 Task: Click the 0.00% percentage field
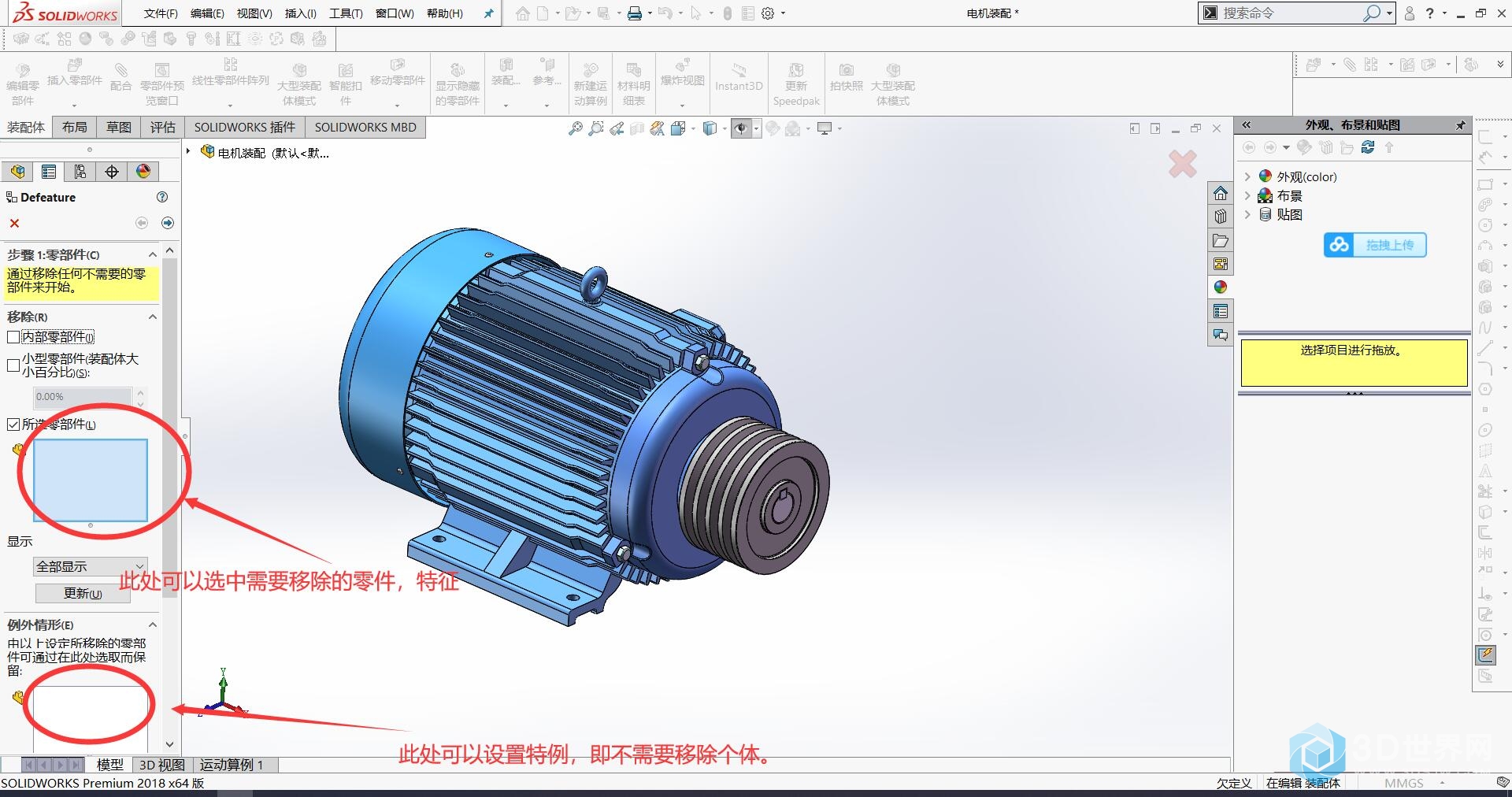tap(83, 396)
